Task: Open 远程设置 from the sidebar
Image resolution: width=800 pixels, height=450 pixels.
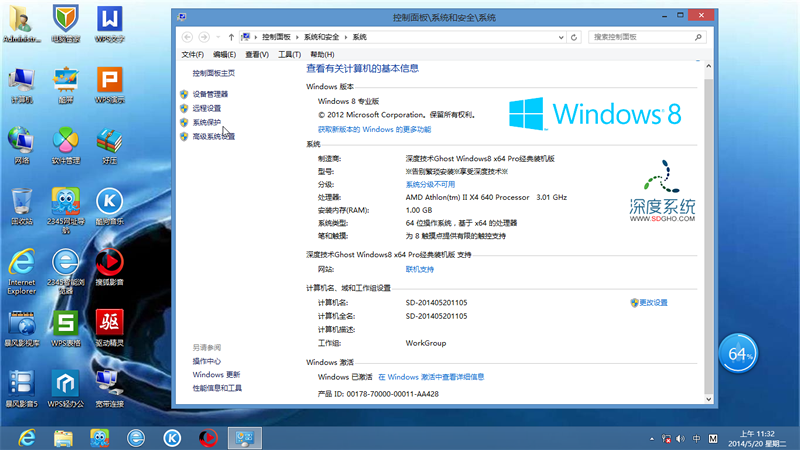Action: (x=207, y=109)
